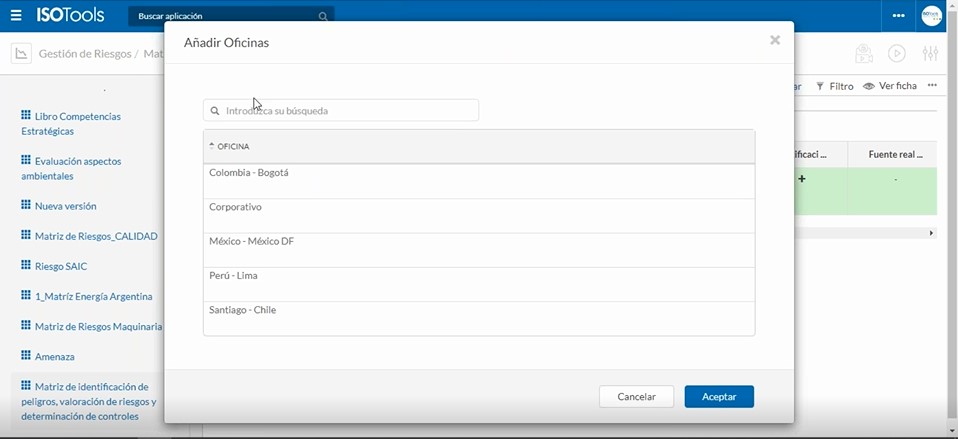
Task: Click the magnifier icon in Buscar aplicación
Action: click(322, 17)
